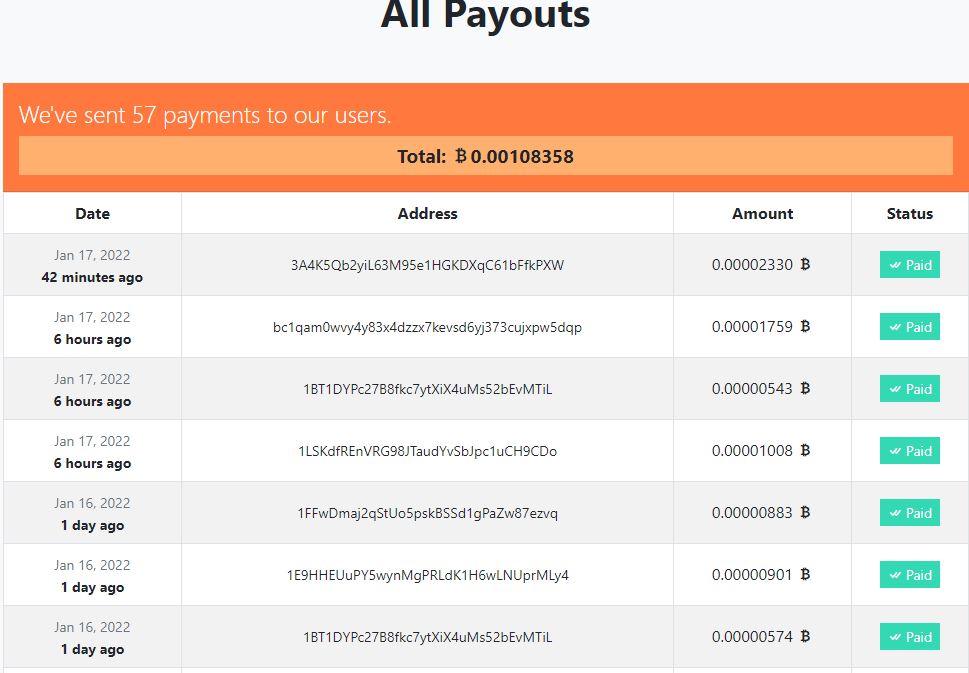Click the Paid badge for 0.00000883 payout
Image resolution: width=969 pixels, height=673 pixels.
tap(910, 512)
